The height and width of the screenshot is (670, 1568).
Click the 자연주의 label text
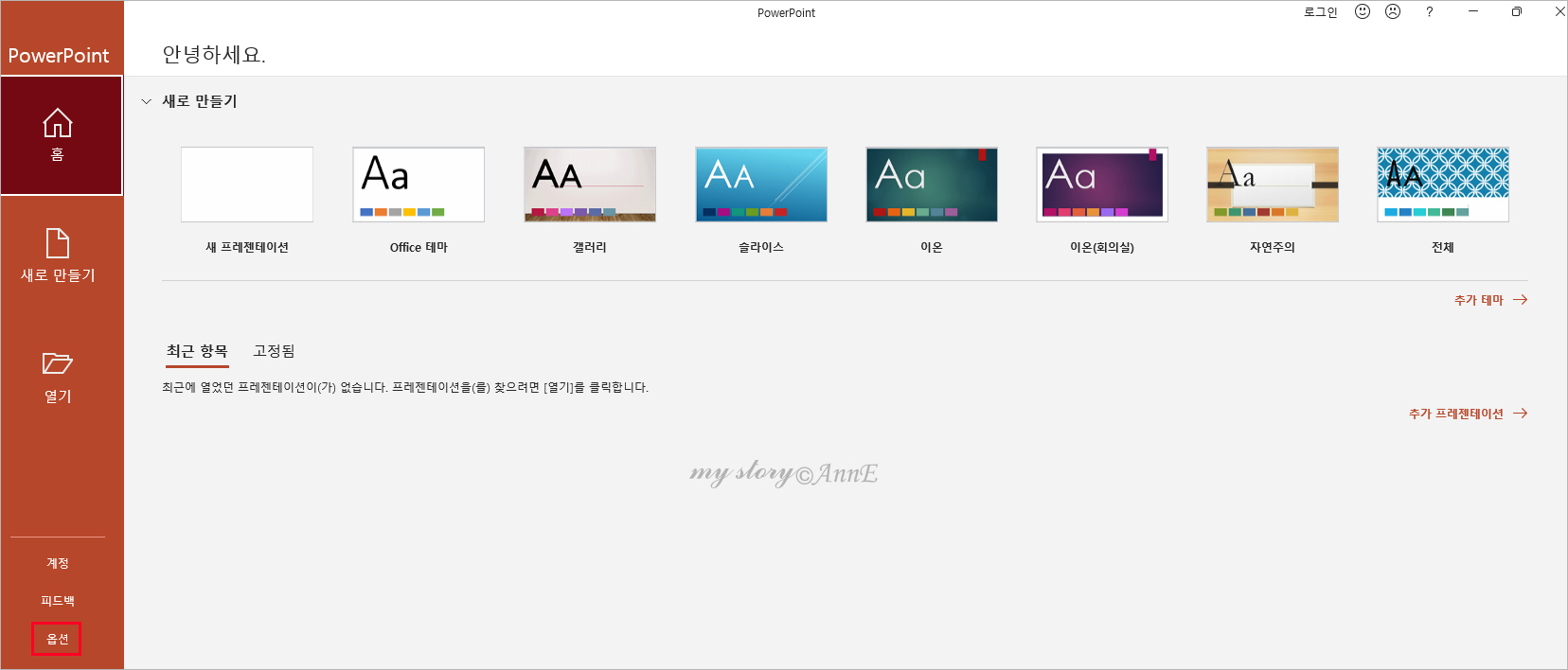(1273, 247)
